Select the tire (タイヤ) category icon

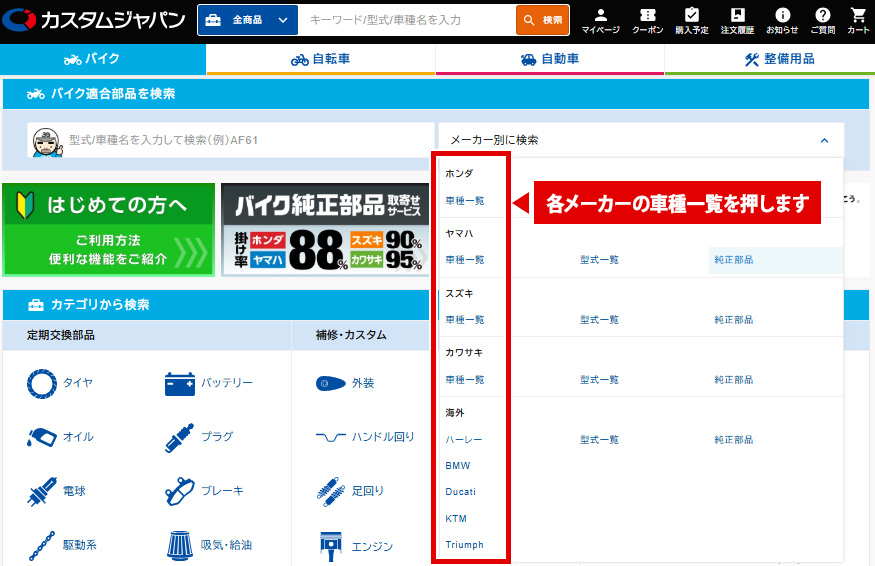click(x=42, y=383)
